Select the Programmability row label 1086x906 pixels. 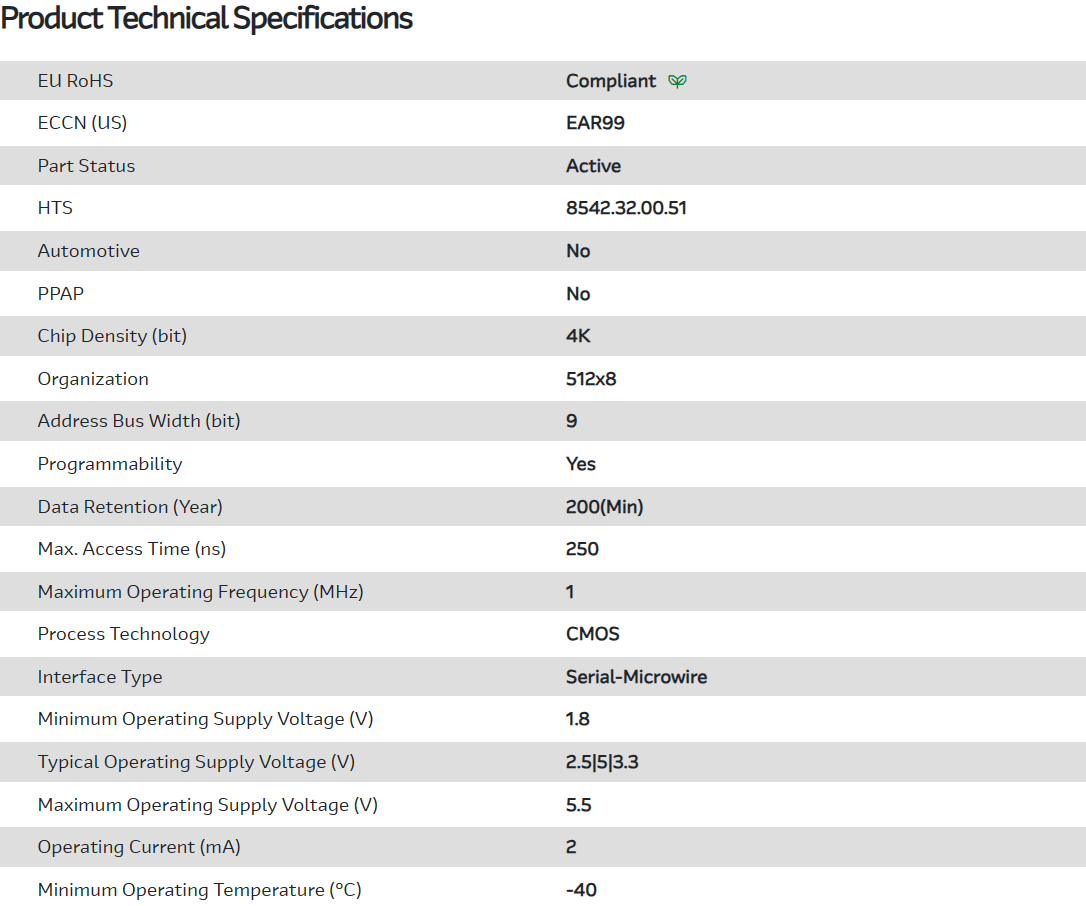point(110,464)
